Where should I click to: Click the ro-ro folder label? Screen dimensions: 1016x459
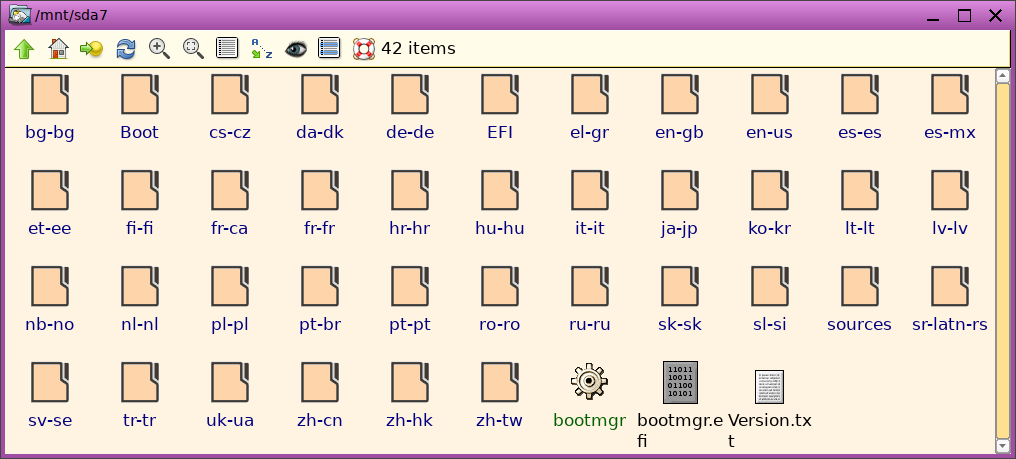pyautogui.click(x=500, y=325)
